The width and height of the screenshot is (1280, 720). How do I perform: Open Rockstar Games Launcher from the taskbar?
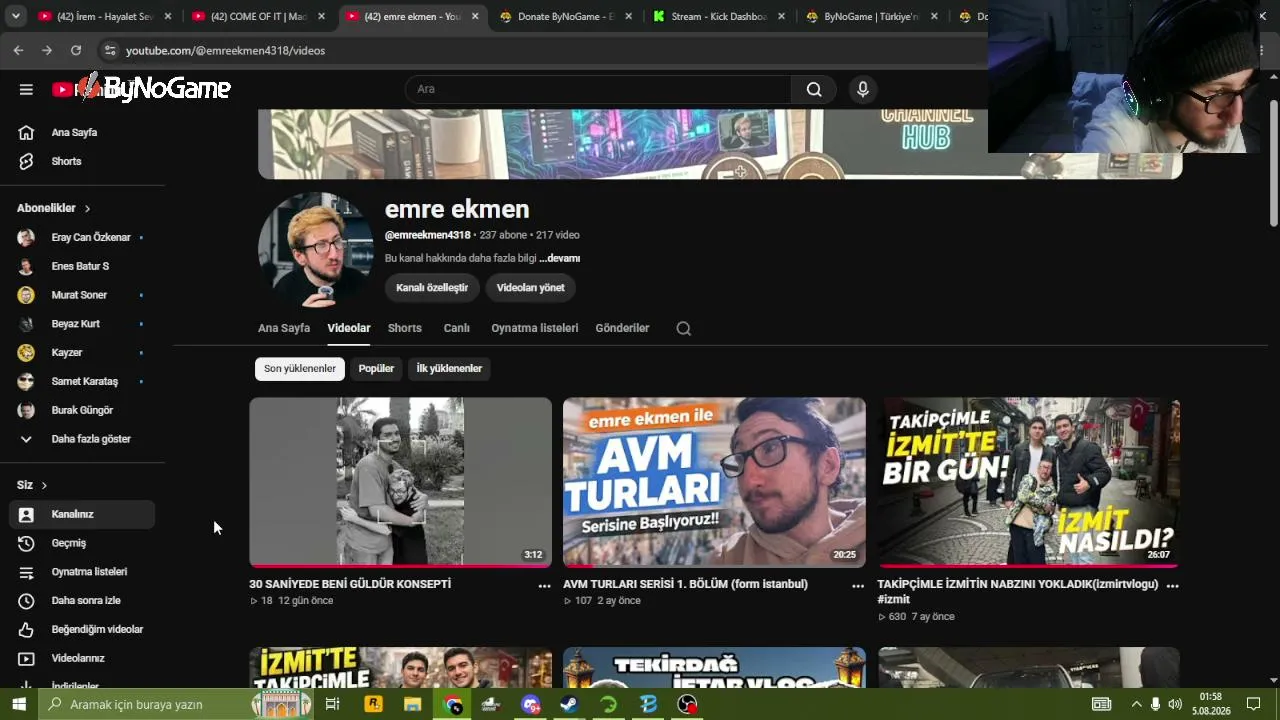(x=374, y=704)
